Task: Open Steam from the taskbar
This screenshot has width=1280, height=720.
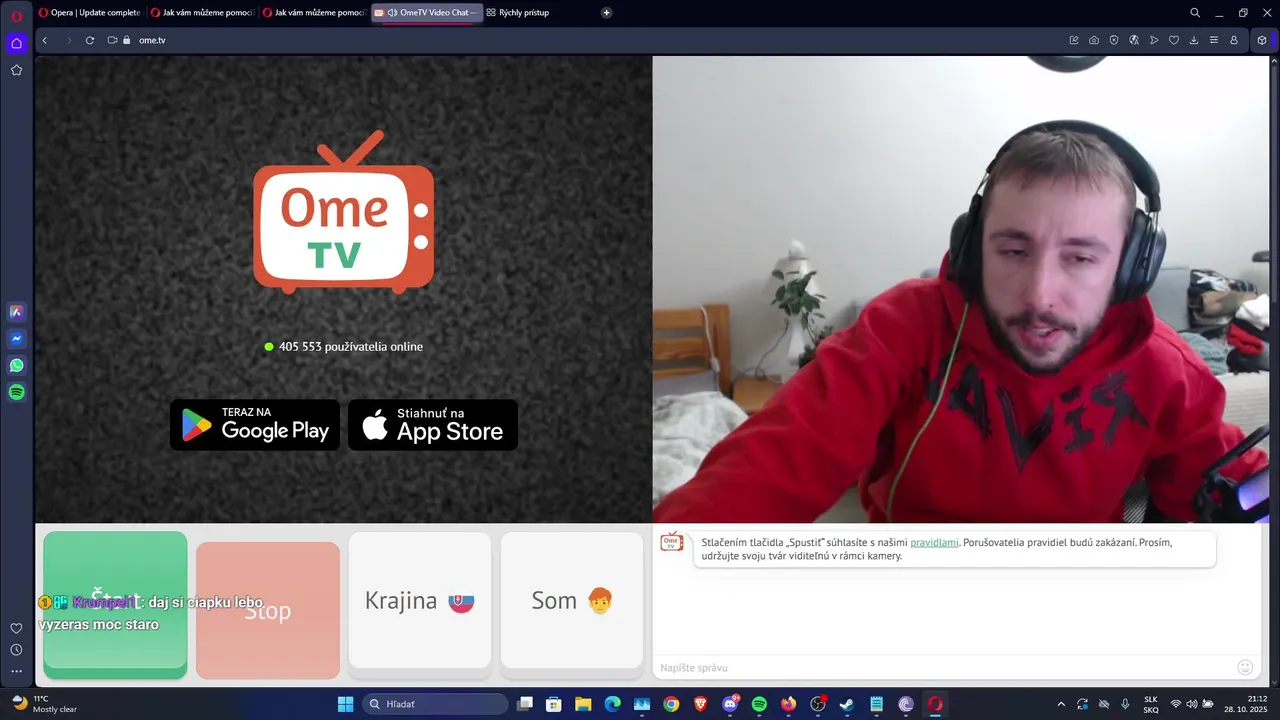Action: tap(847, 704)
